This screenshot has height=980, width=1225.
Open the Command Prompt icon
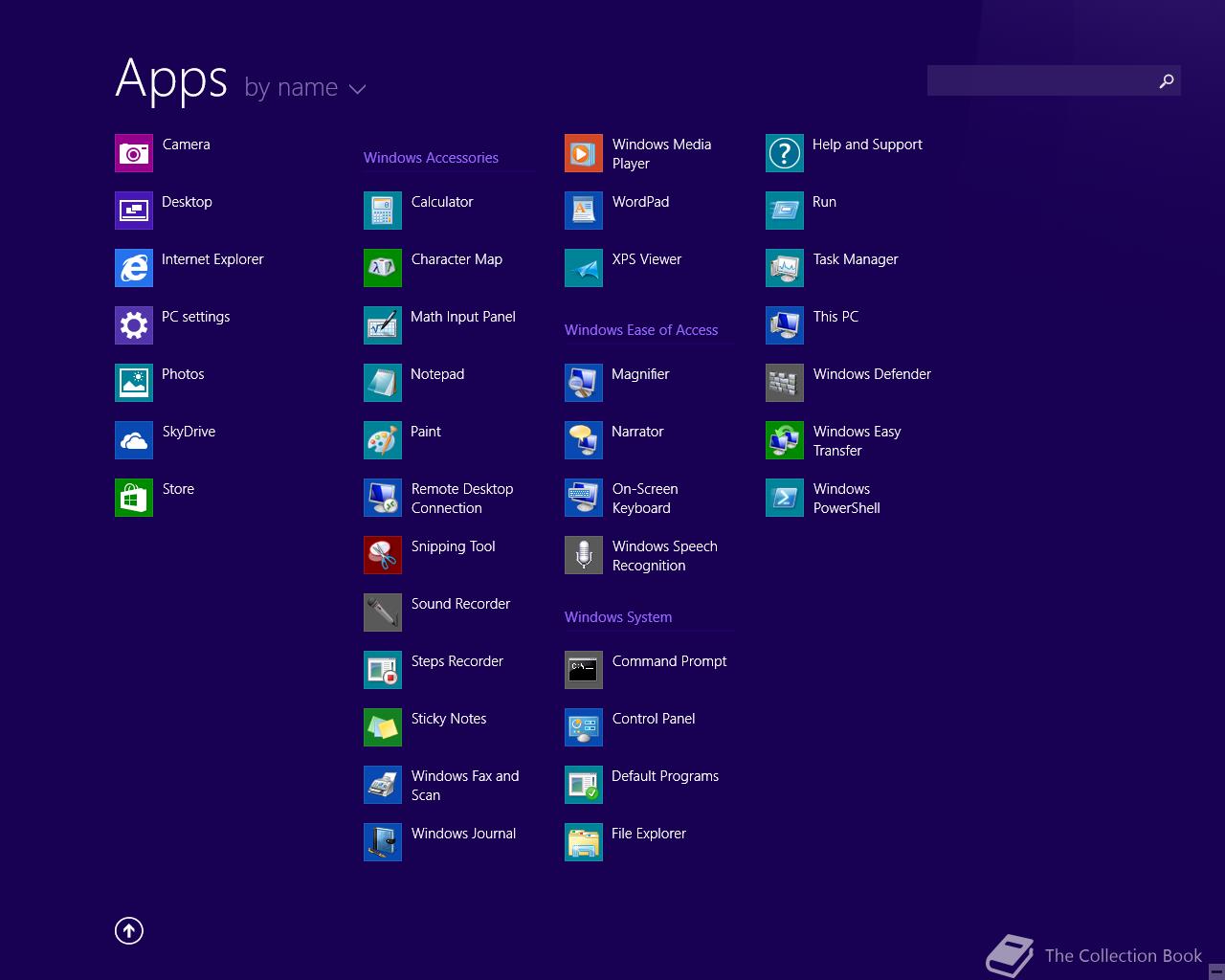pos(584,670)
